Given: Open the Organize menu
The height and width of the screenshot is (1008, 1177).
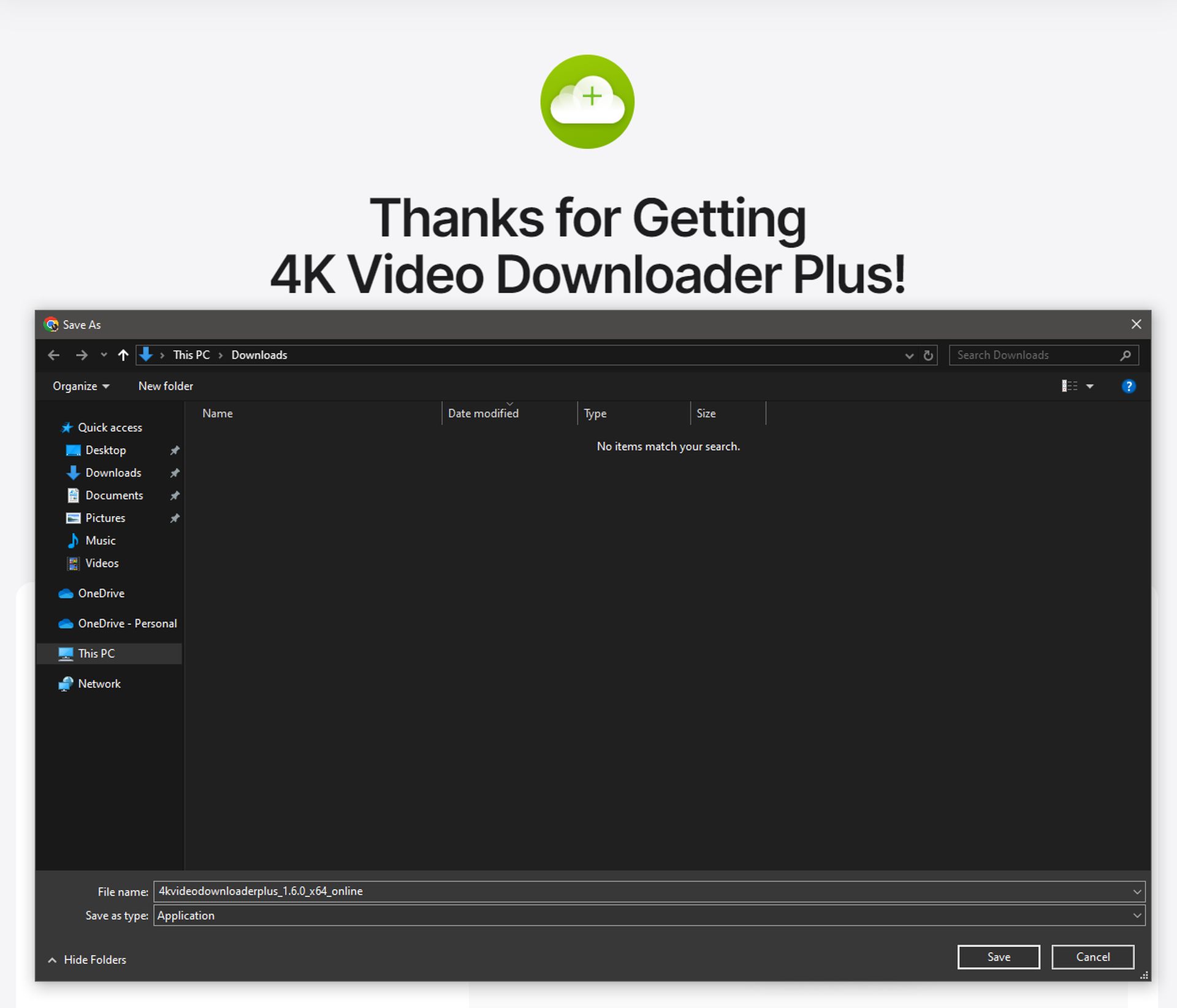Looking at the screenshot, I should tap(81, 386).
